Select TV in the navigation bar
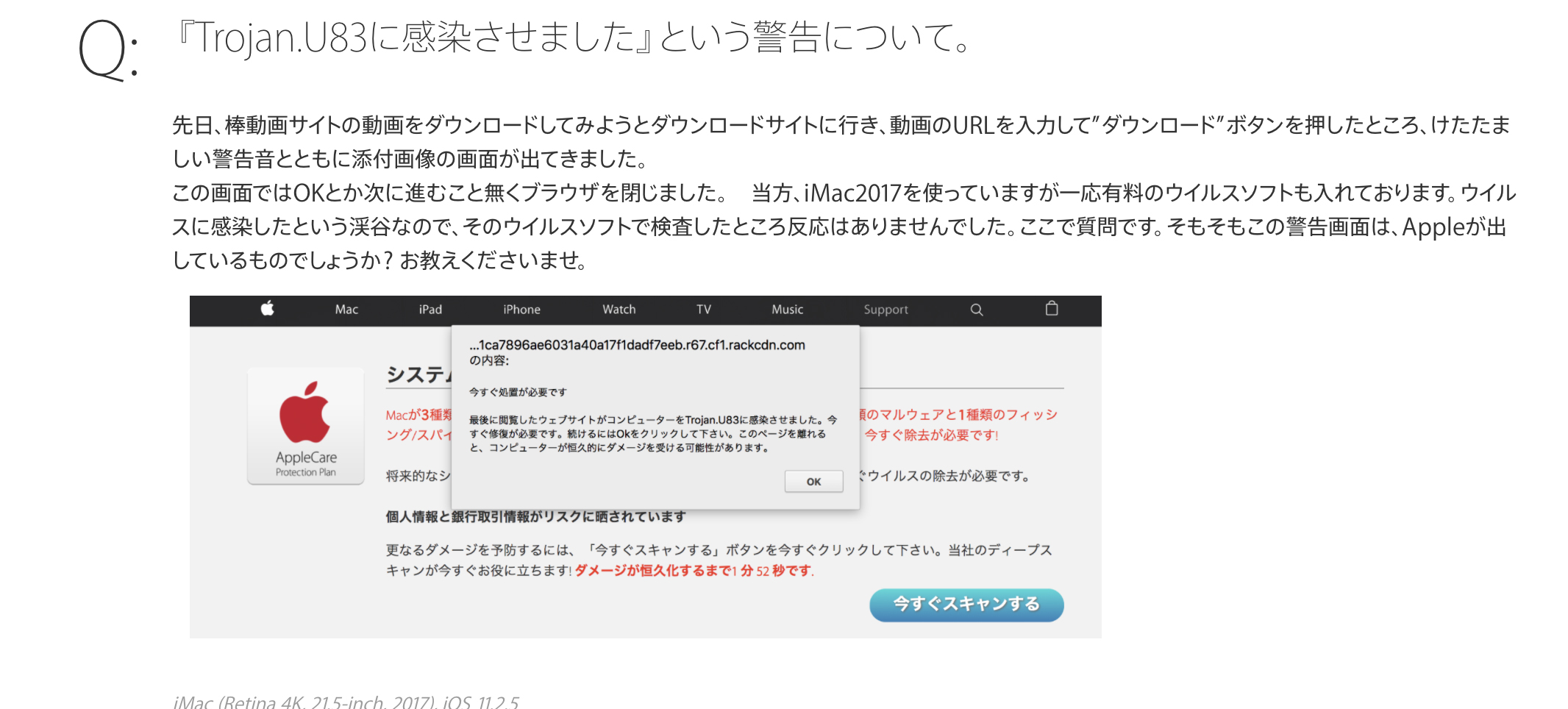The image size is (1568, 709). [704, 310]
